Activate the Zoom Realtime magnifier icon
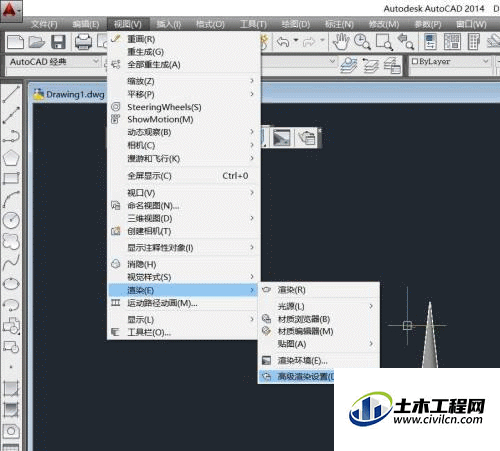This screenshot has width=500, height=451. [362, 42]
